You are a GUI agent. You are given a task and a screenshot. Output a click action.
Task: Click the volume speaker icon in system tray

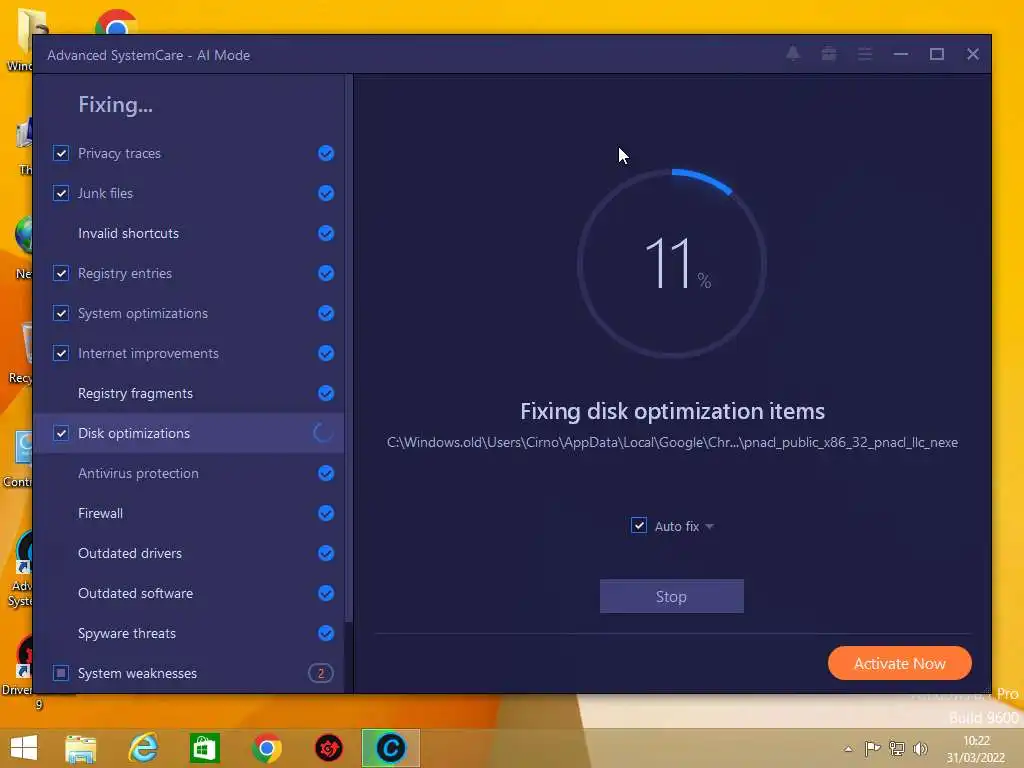pyautogui.click(x=921, y=749)
